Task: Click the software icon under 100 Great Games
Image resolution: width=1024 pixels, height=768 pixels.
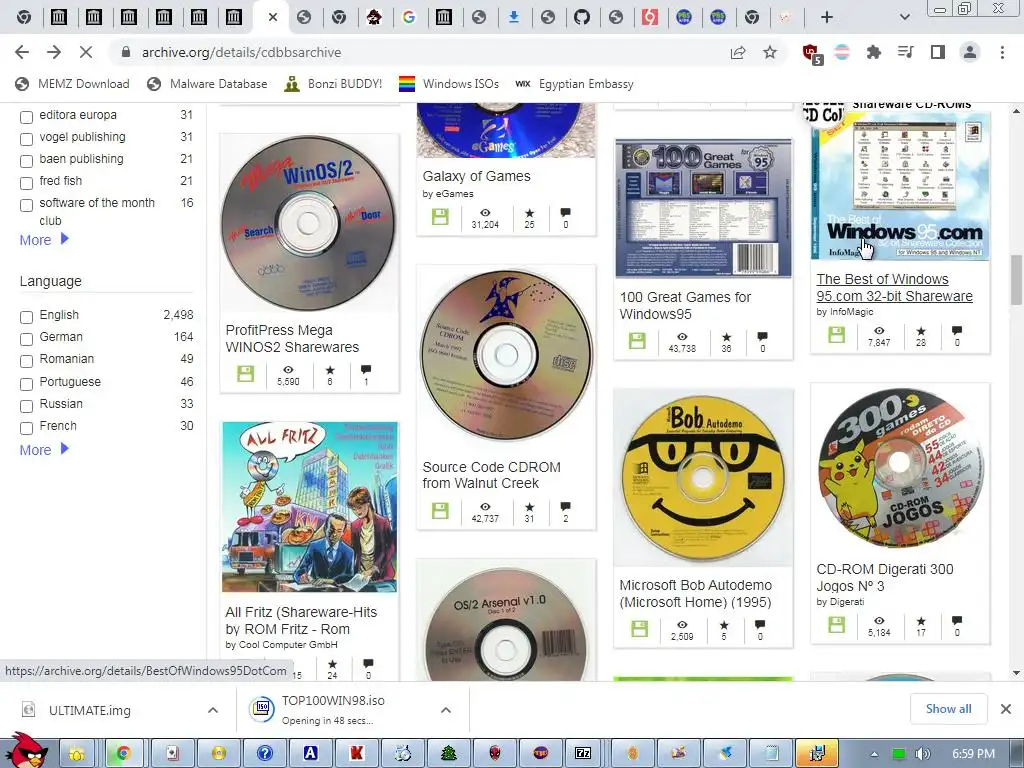Action: coord(637,341)
